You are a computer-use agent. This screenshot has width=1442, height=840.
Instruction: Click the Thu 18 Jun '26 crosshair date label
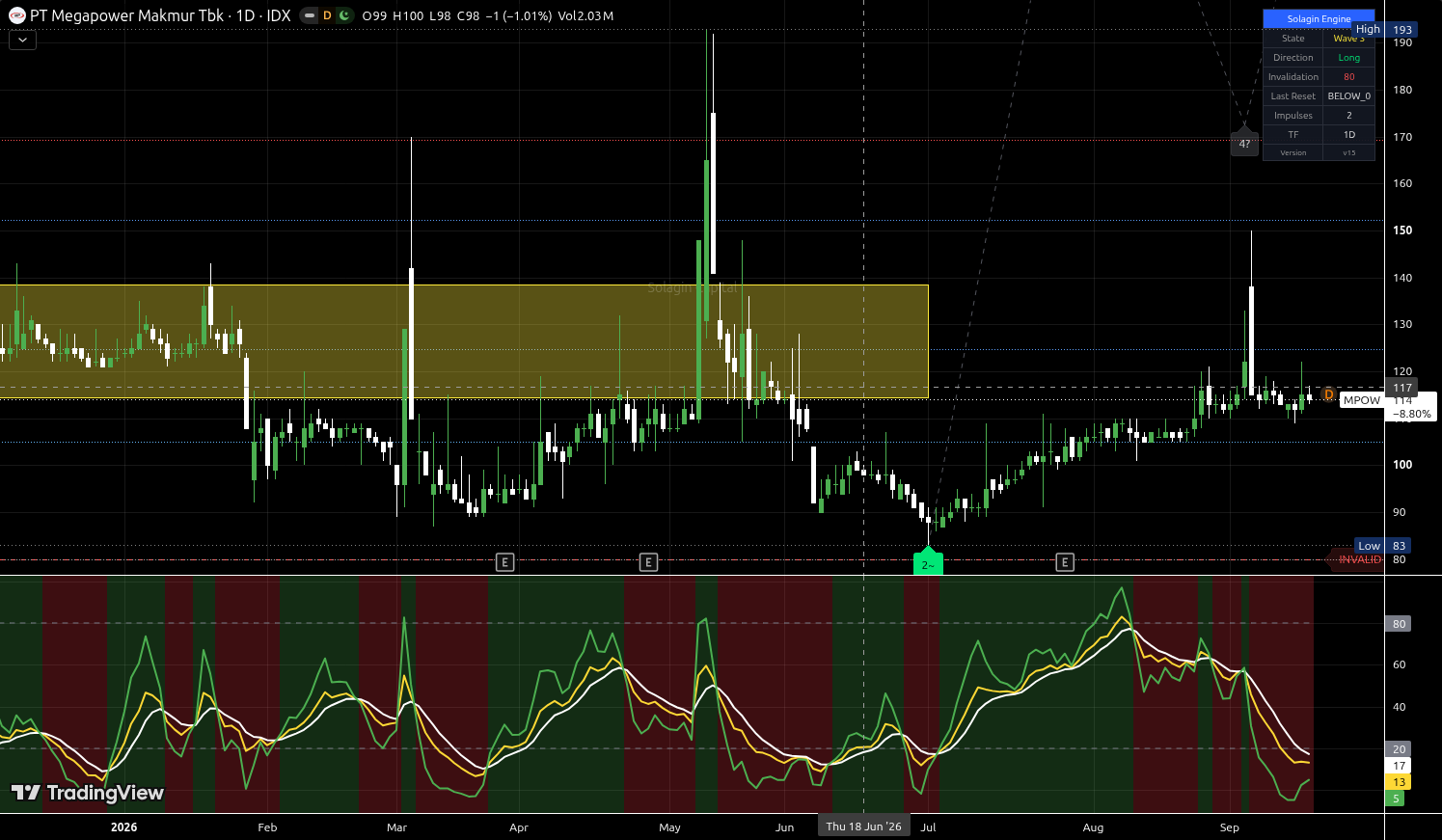863,826
